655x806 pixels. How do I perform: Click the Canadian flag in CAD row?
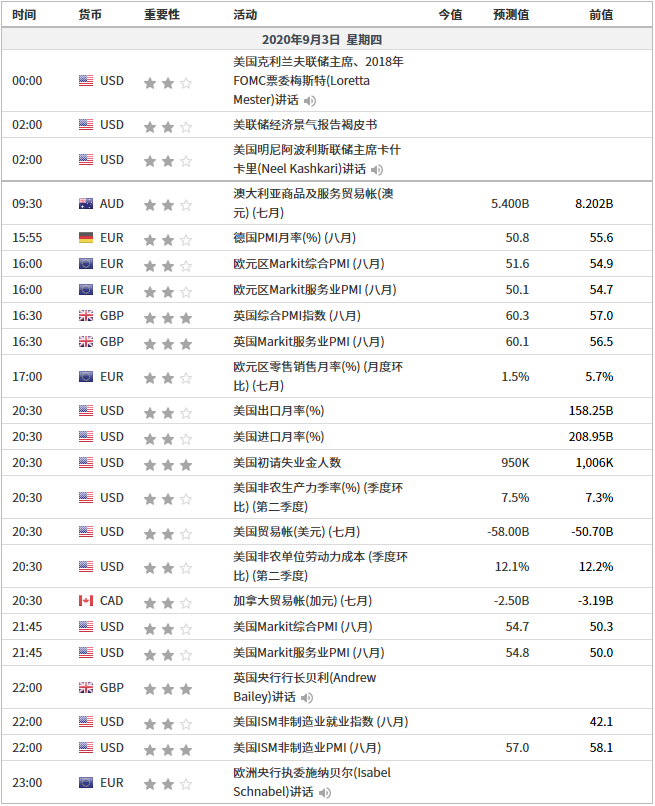tap(86, 600)
